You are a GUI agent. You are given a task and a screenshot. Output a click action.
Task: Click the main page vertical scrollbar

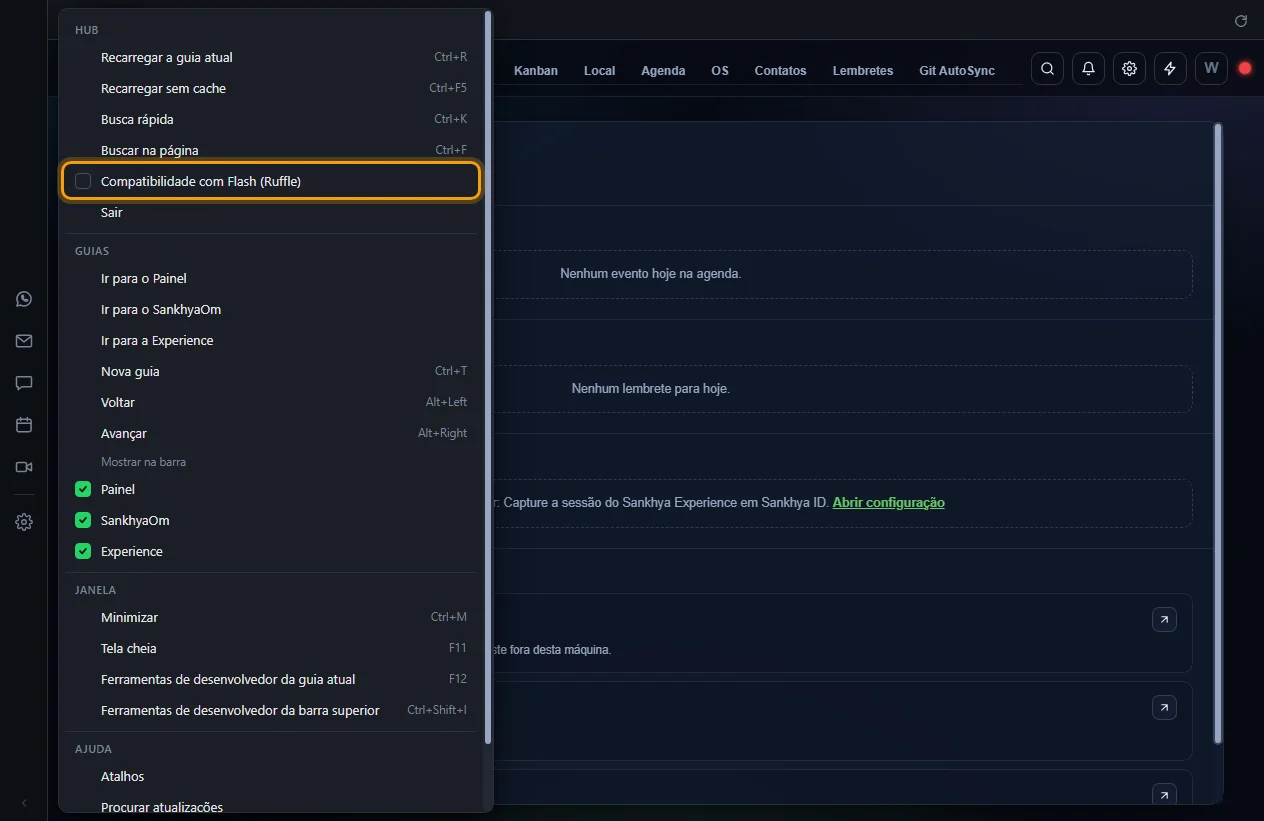(x=1218, y=433)
